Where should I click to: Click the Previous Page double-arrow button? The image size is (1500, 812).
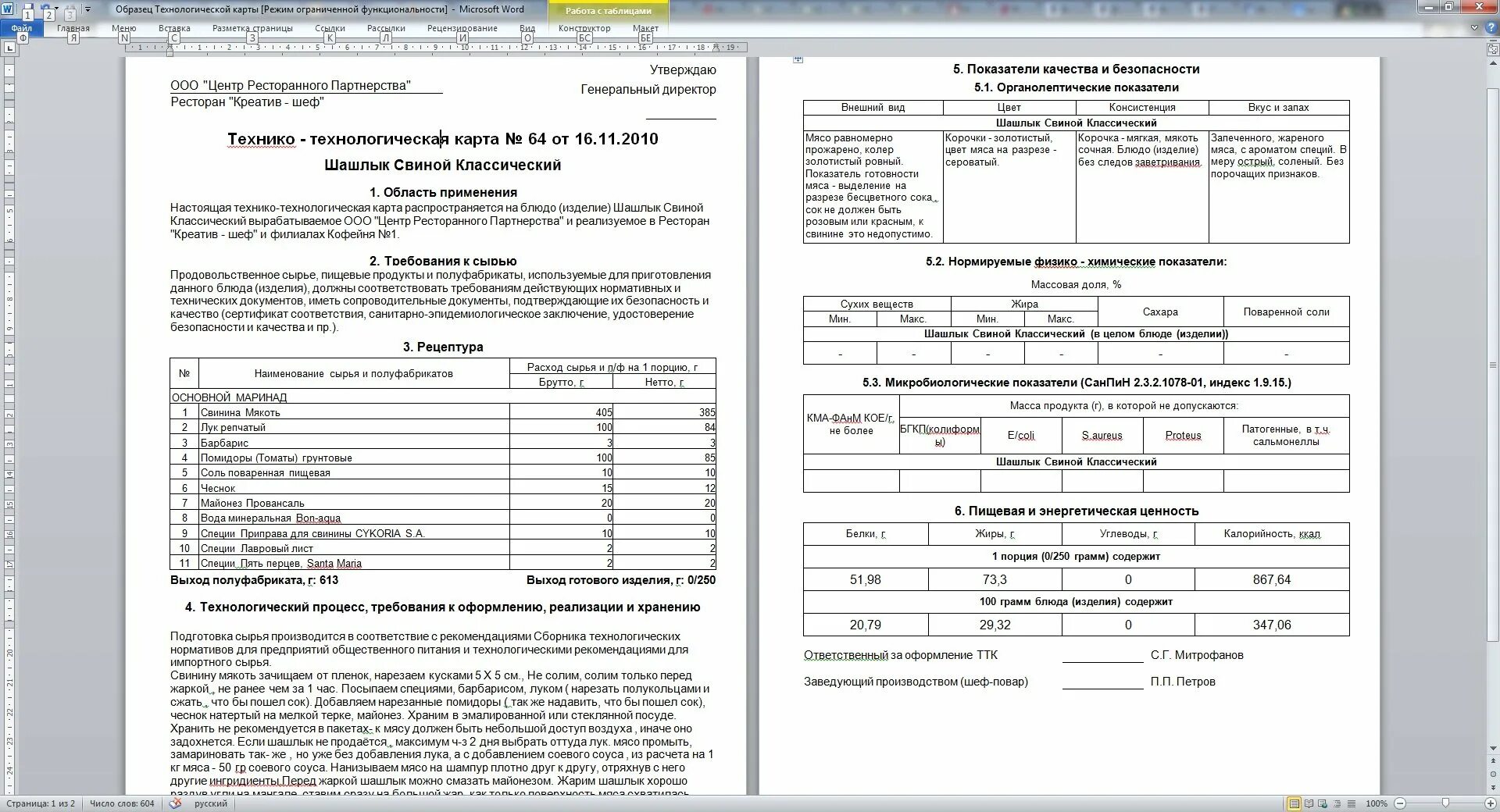1493,762
